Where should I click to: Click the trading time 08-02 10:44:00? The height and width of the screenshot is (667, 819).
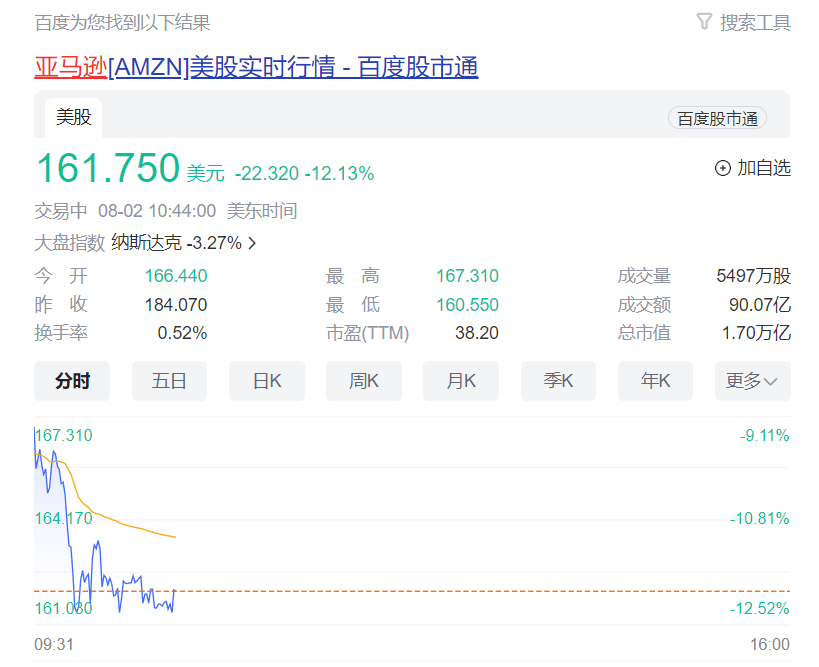tap(157, 211)
